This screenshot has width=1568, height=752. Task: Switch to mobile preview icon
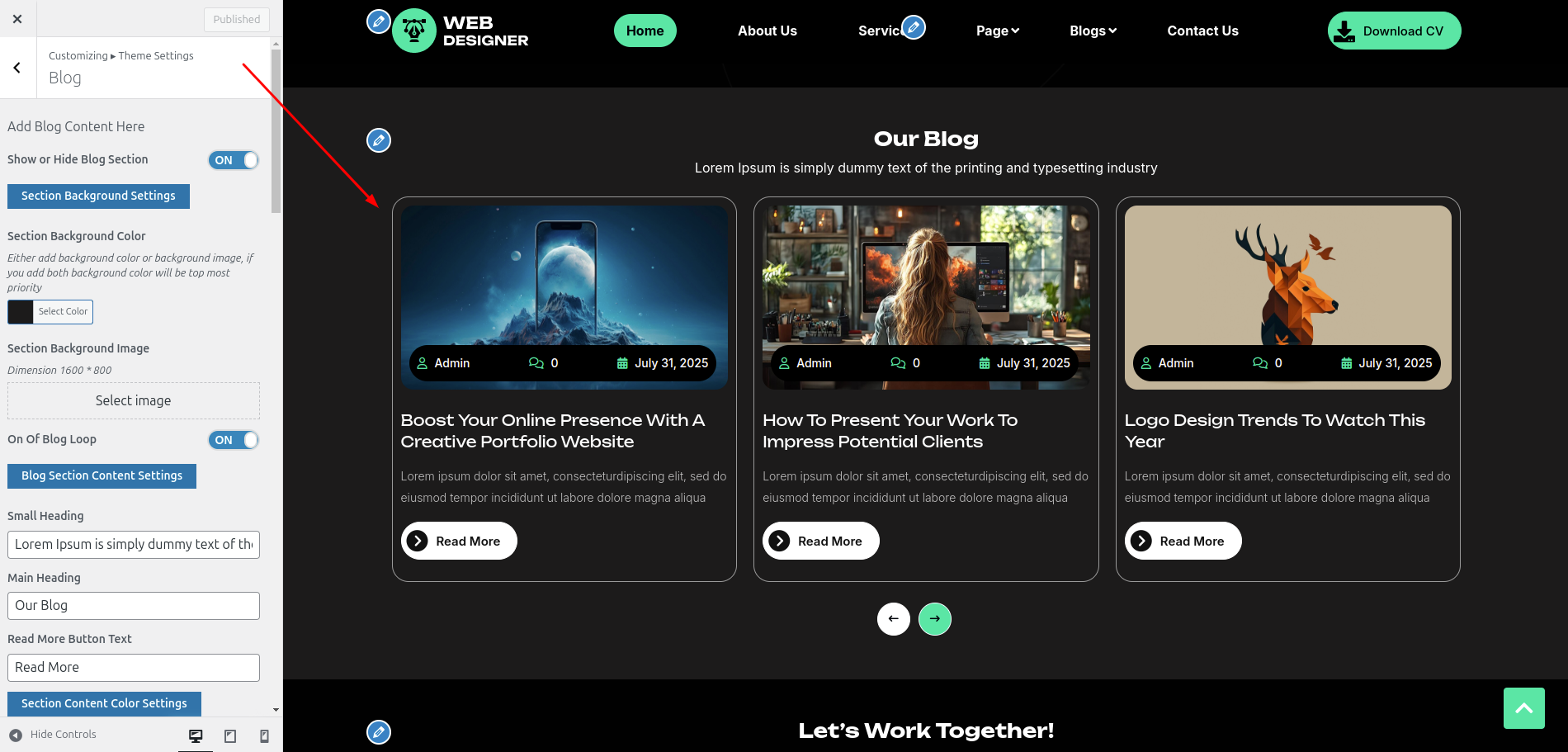pos(264,735)
